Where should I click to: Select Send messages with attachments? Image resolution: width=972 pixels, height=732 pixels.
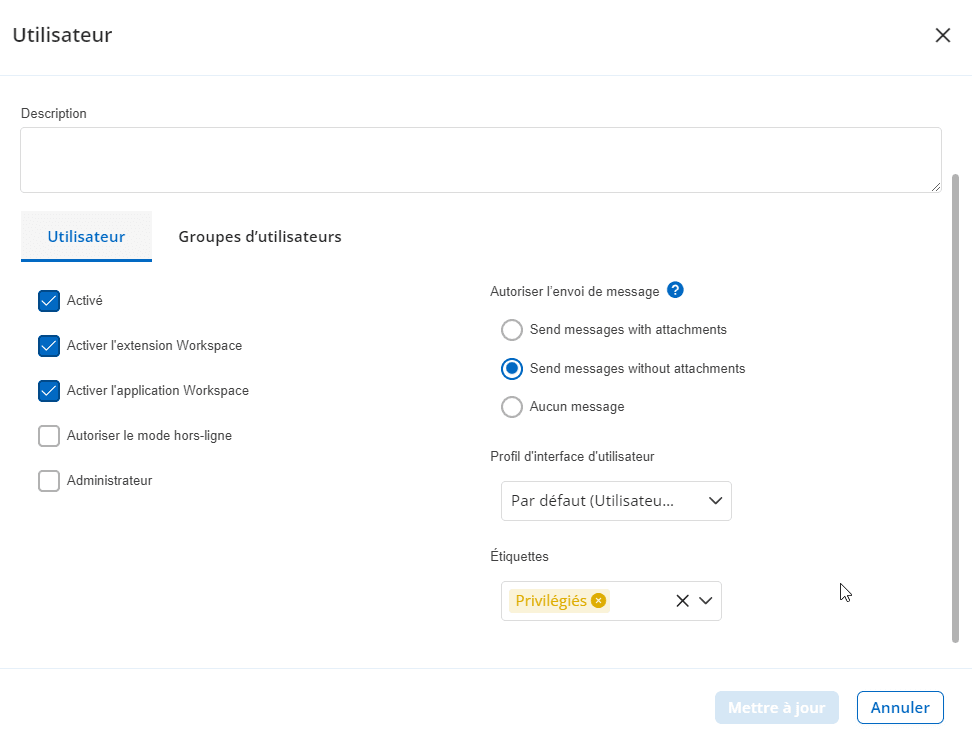pyautogui.click(x=512, y=330)
